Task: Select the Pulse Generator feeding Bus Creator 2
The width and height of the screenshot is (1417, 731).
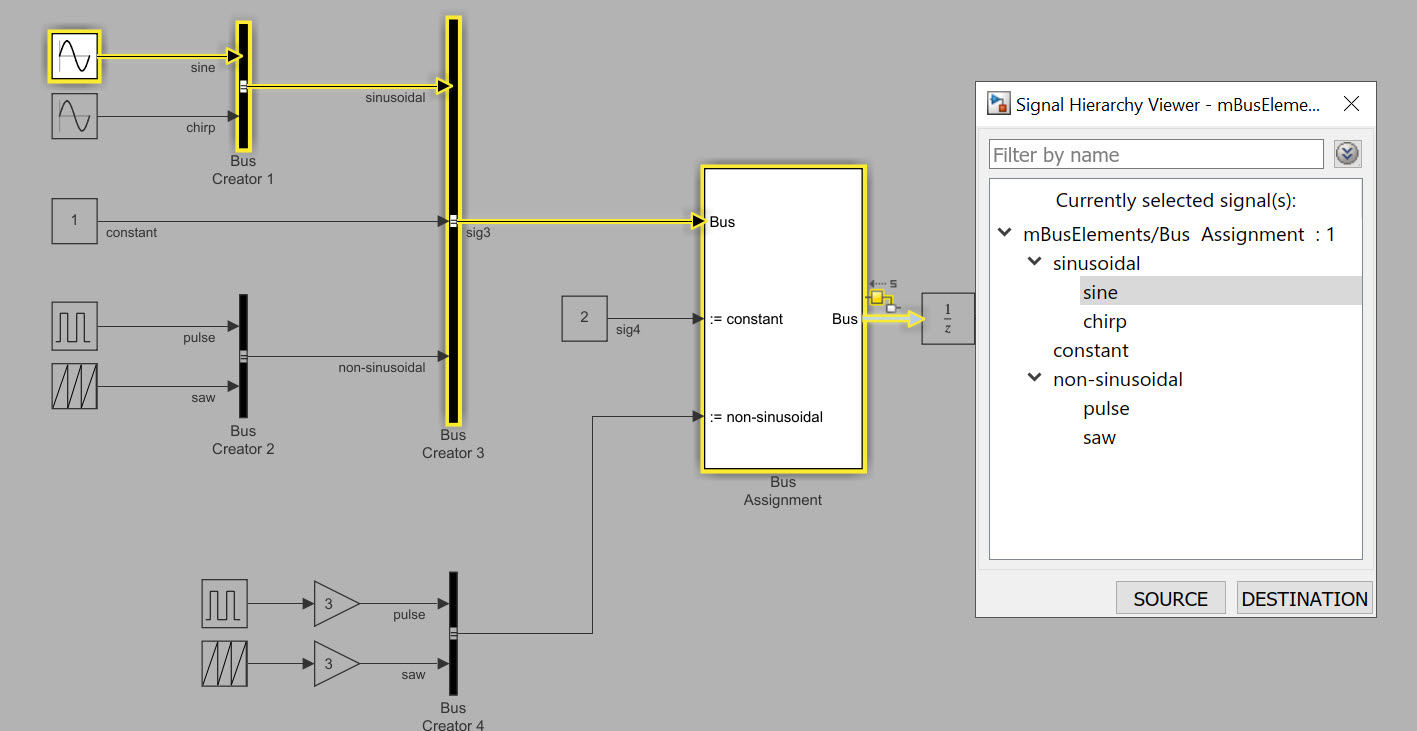Action: pos(74,327)
